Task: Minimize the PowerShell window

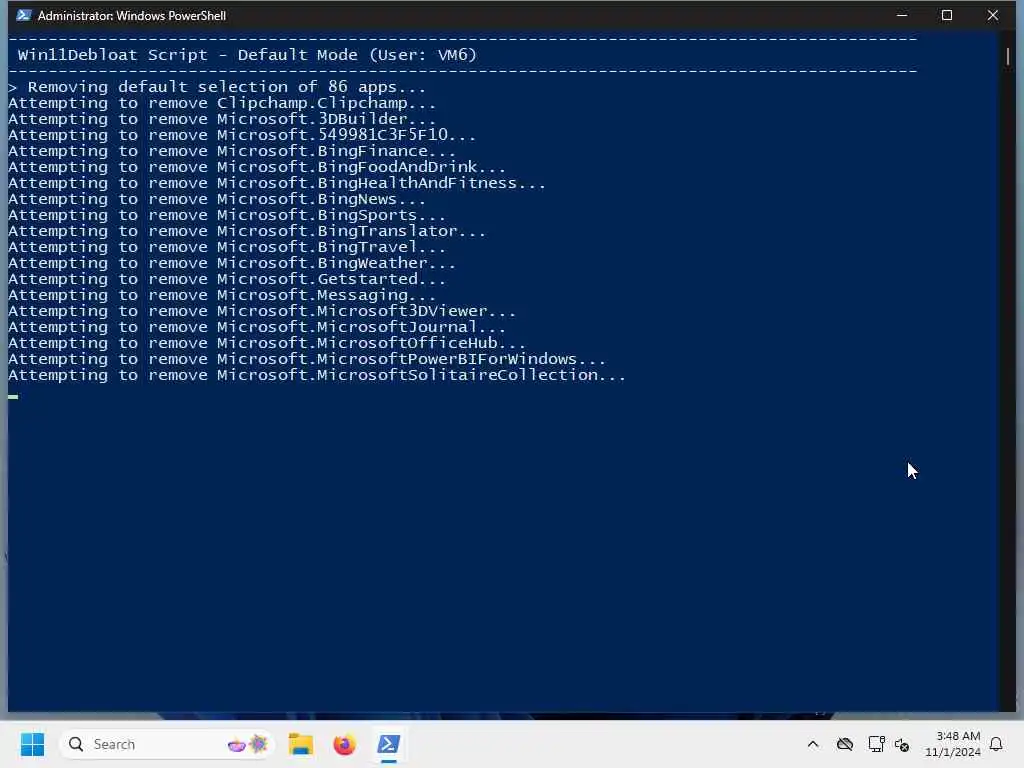Action: click(902, 15)
